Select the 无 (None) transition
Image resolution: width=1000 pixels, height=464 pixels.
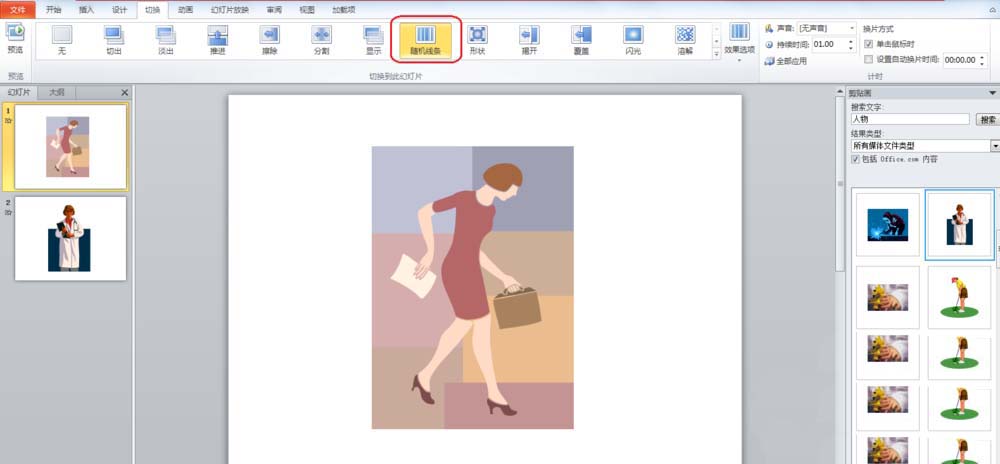click(62, 40)
